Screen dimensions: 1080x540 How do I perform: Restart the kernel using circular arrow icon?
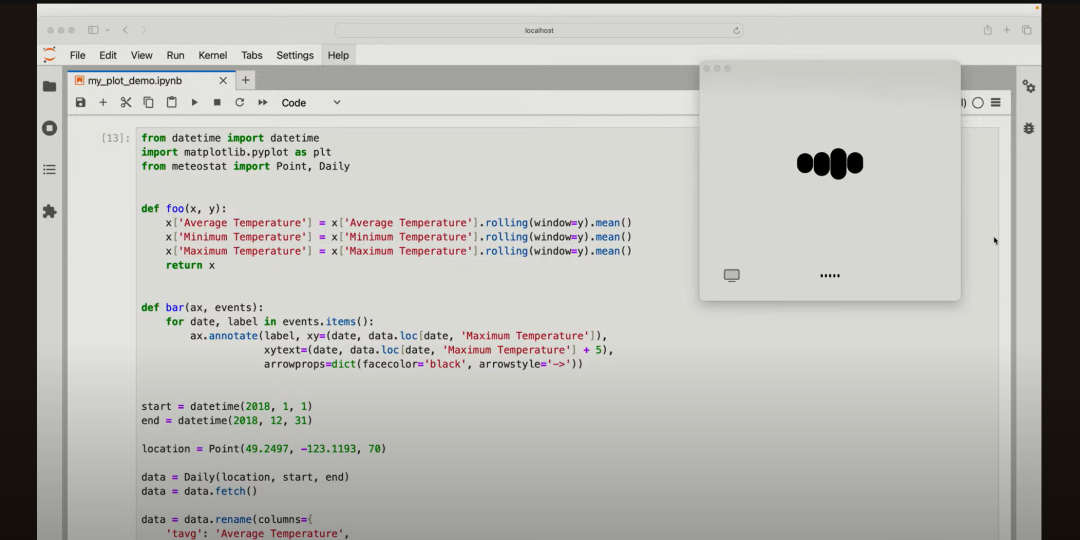click(240, 102)
